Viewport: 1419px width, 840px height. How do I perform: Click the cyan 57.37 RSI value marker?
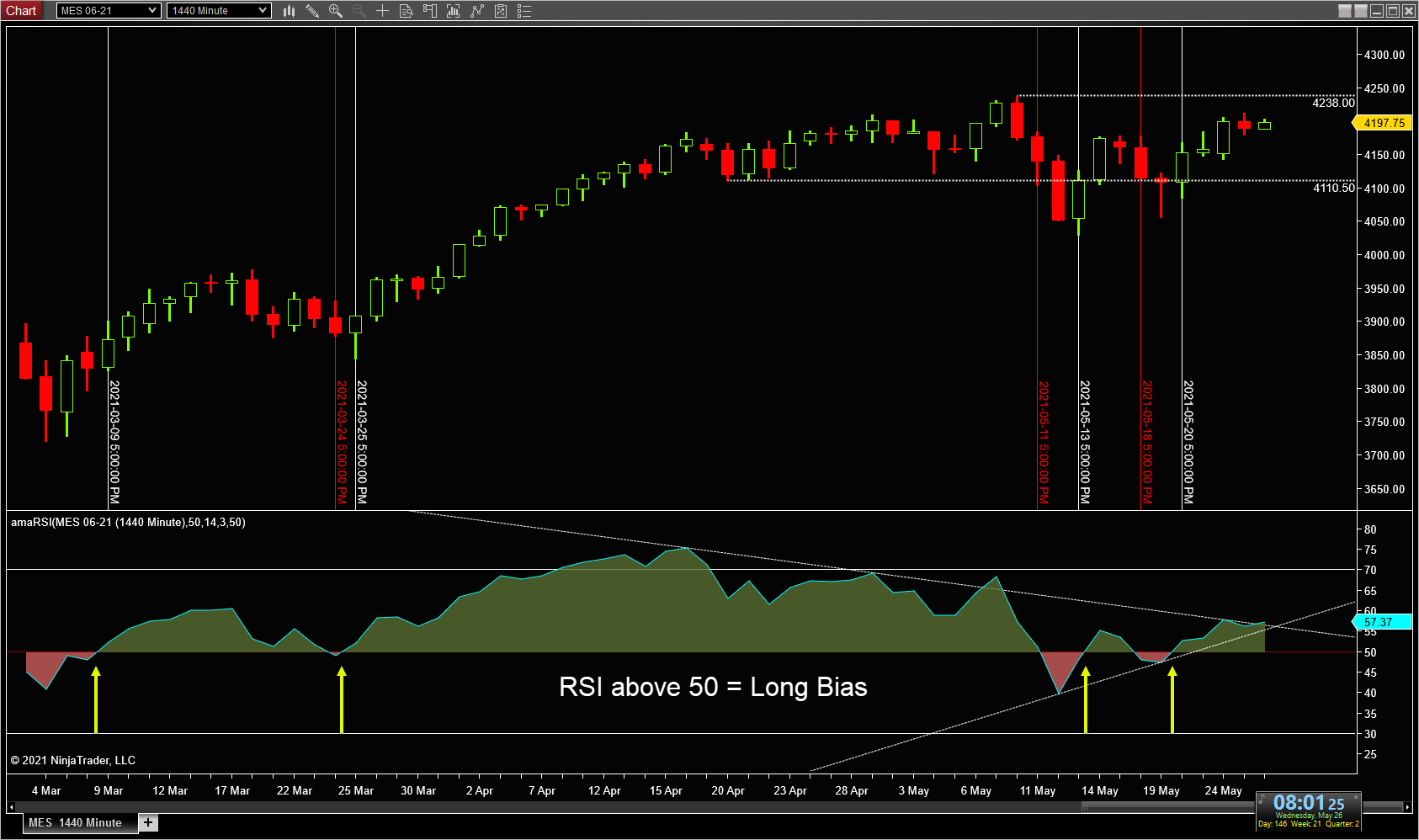click(x=1382, y=622)
